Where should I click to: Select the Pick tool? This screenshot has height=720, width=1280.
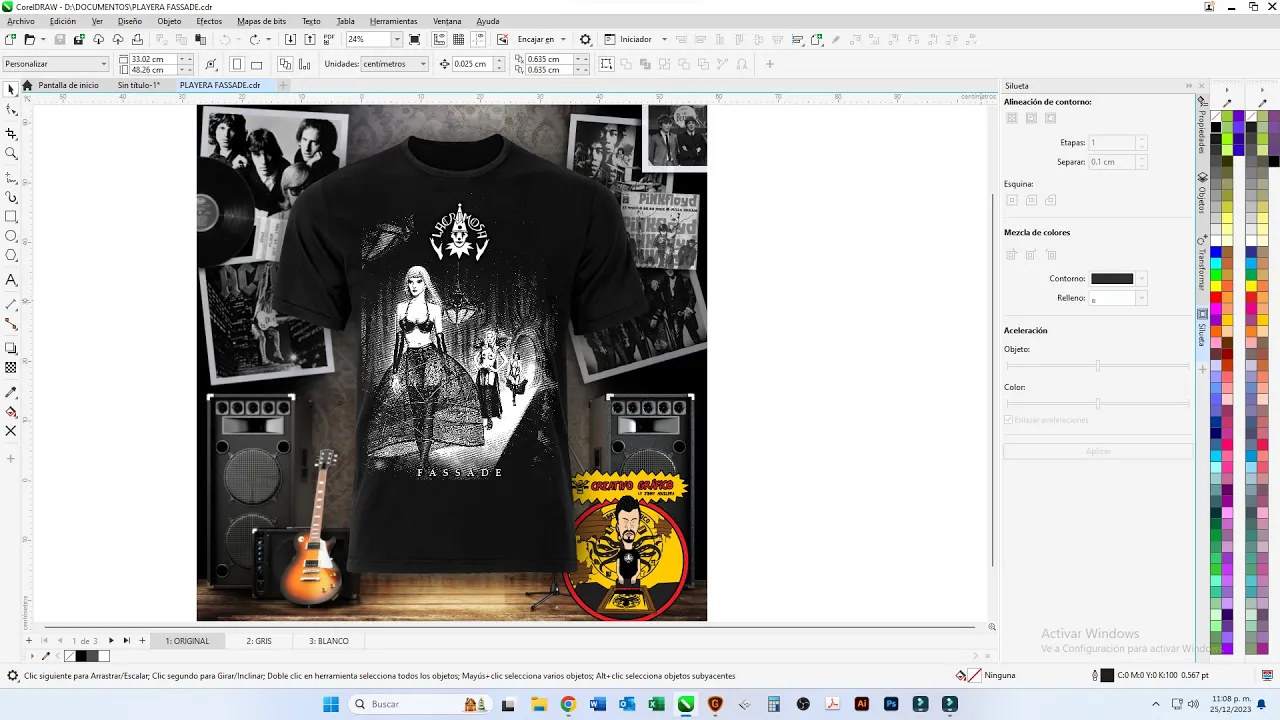click(11, 90)
